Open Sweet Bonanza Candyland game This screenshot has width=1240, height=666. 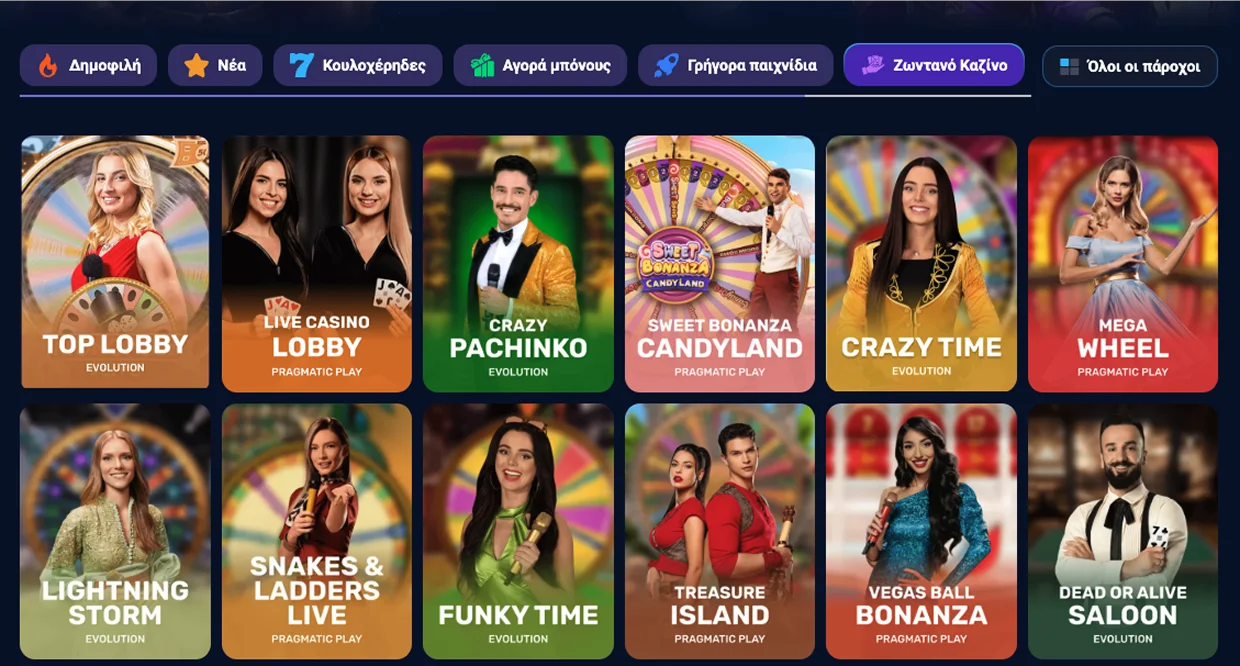(x=720, y=264)
